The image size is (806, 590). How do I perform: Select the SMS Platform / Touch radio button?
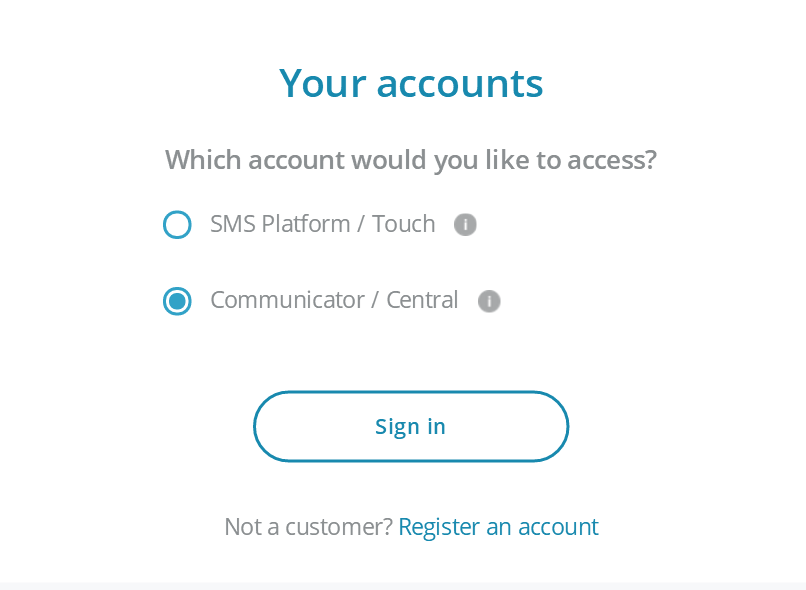click(177, 225)
